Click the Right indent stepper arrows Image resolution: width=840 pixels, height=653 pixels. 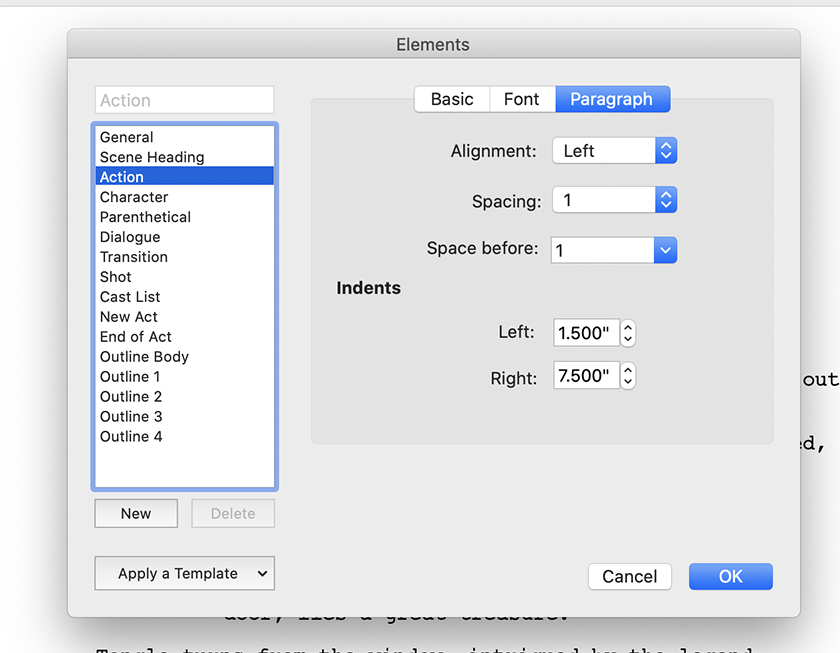628,377
